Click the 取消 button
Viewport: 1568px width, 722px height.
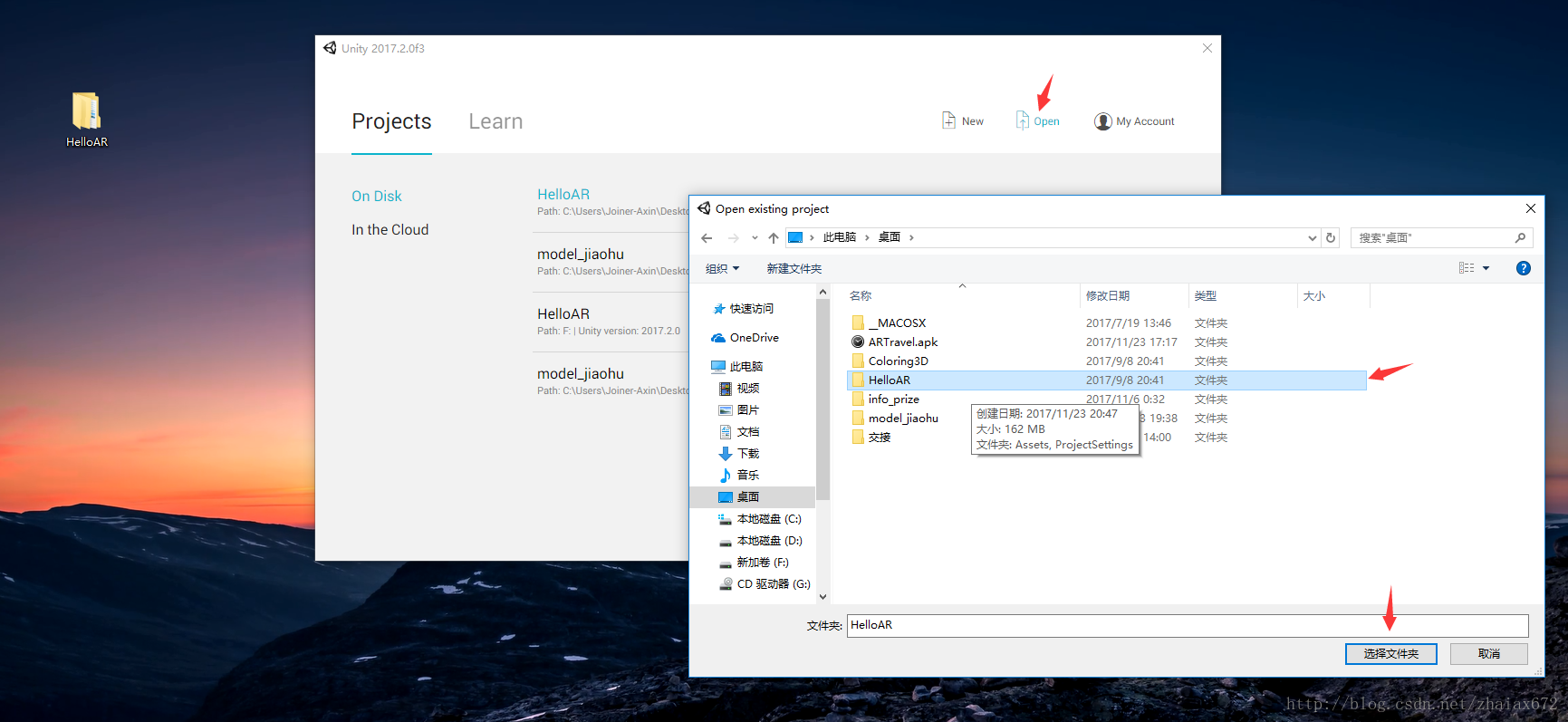click(1488, 654)
